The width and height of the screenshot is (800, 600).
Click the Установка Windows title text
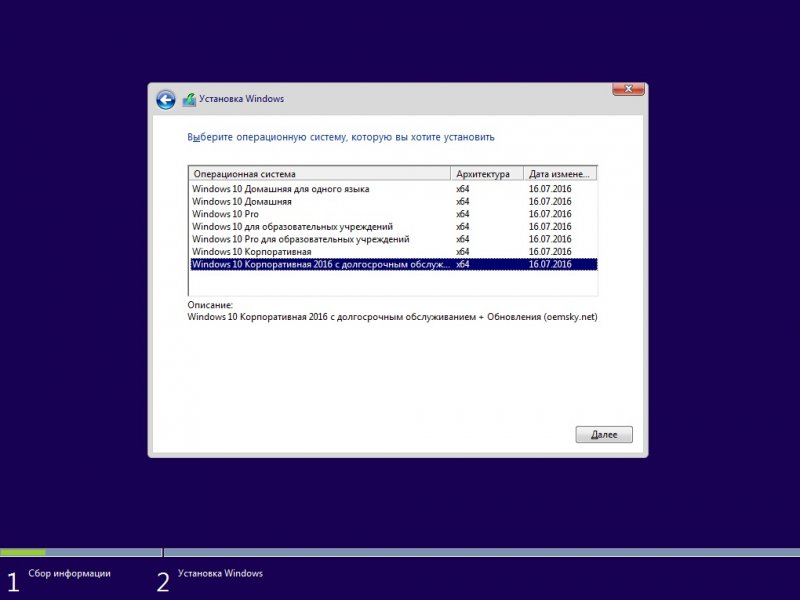[x=241, y=99]
